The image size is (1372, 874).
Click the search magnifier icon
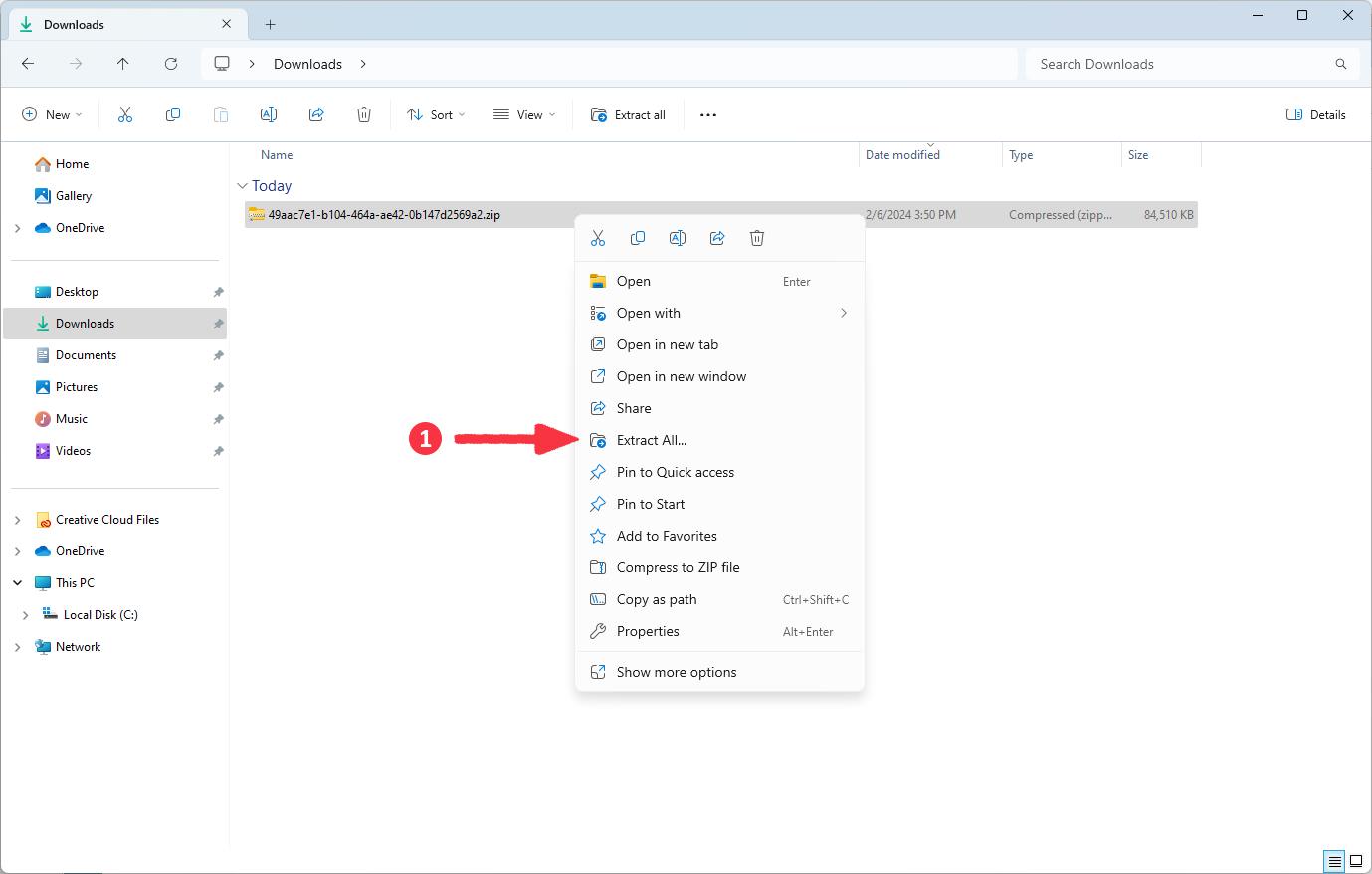coord(1341,63)
